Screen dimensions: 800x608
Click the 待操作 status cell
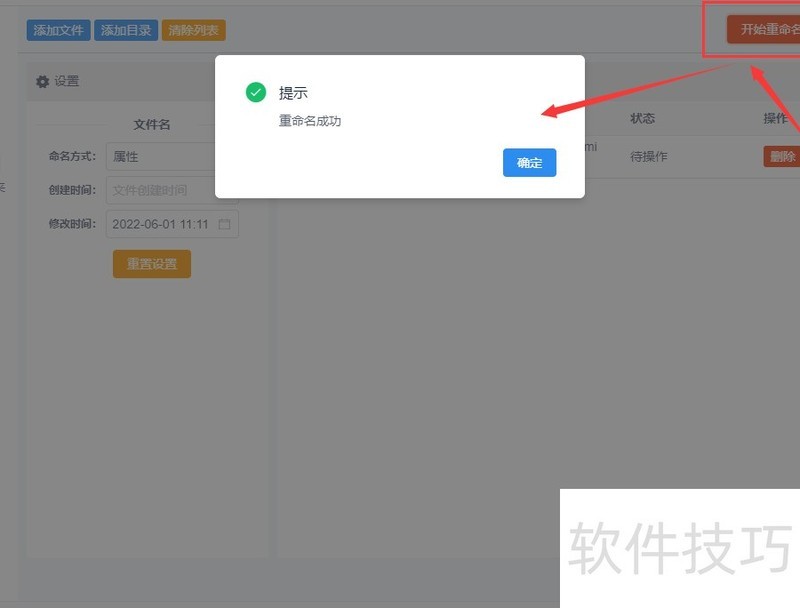648,157
